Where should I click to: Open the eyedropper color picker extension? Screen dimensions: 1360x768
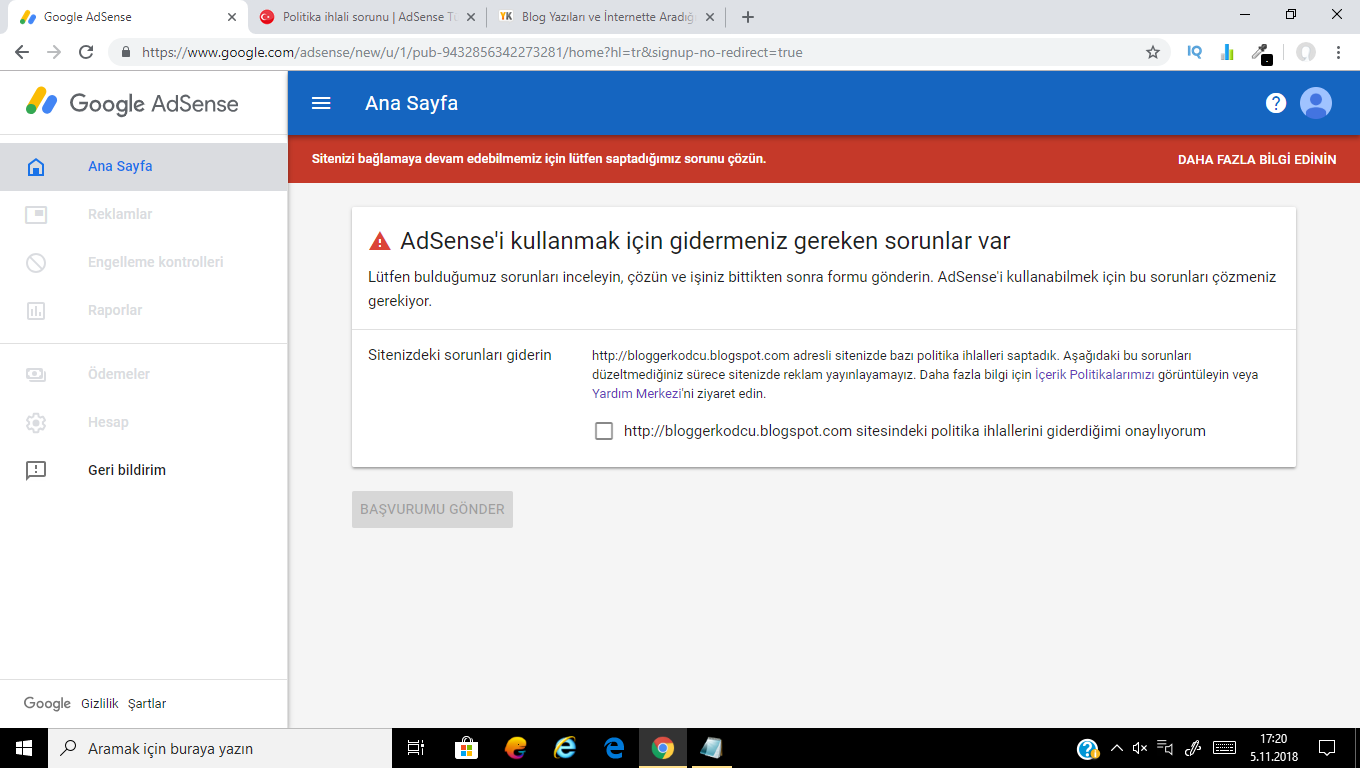[x=1262, y=53]
